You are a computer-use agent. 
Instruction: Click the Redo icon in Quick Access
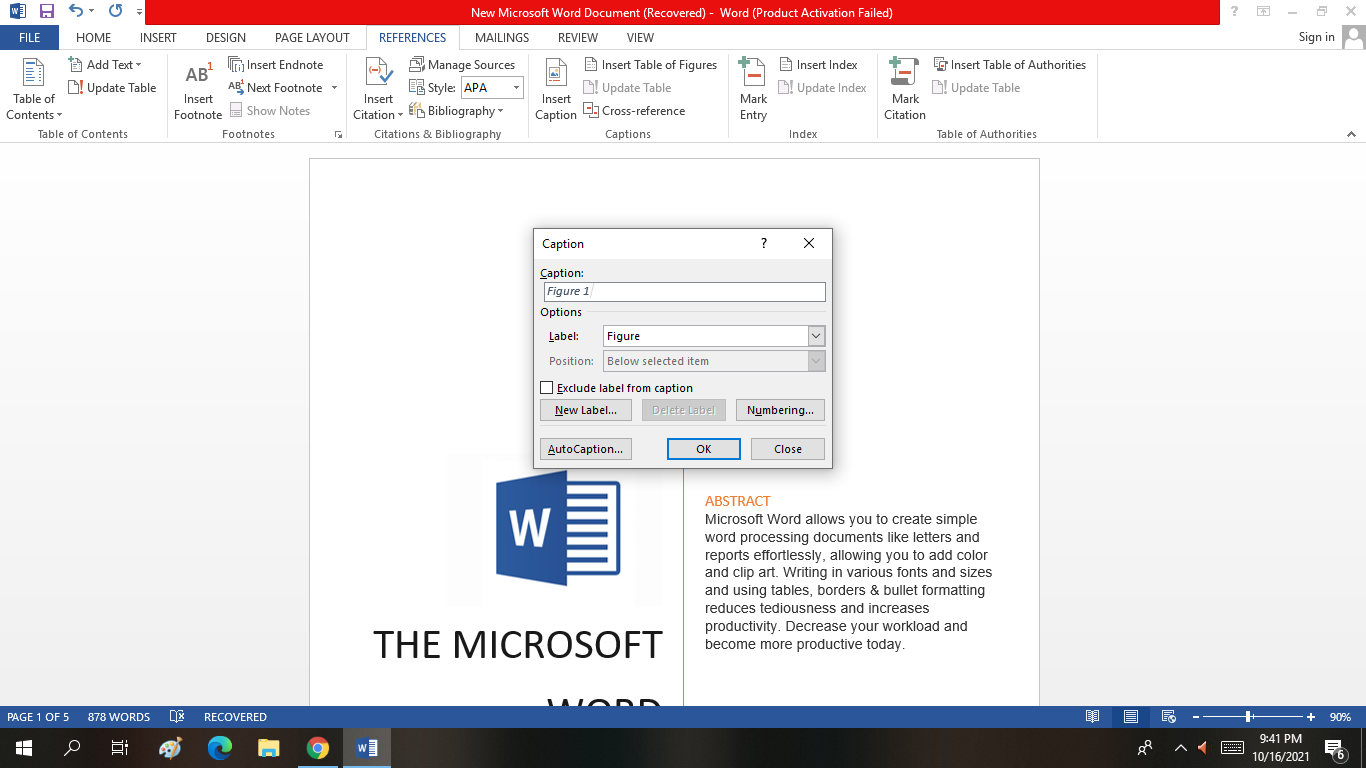[115, 12]
